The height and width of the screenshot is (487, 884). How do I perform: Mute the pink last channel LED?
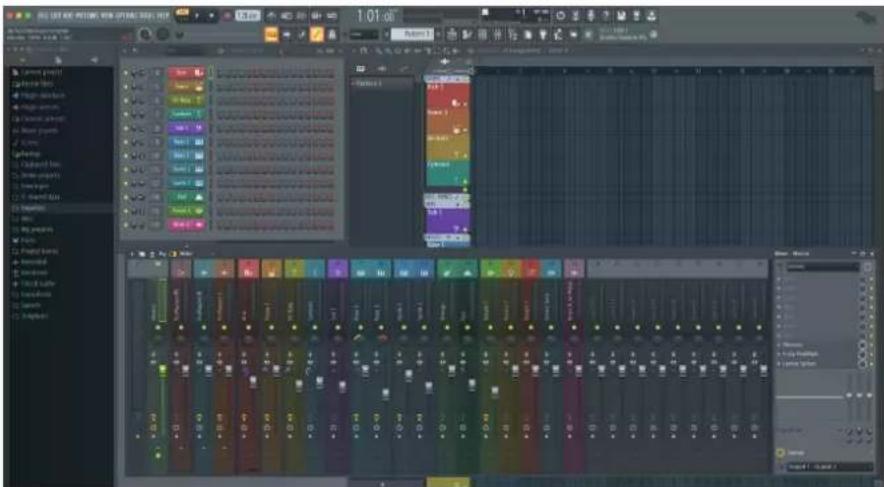pos(126,225)
